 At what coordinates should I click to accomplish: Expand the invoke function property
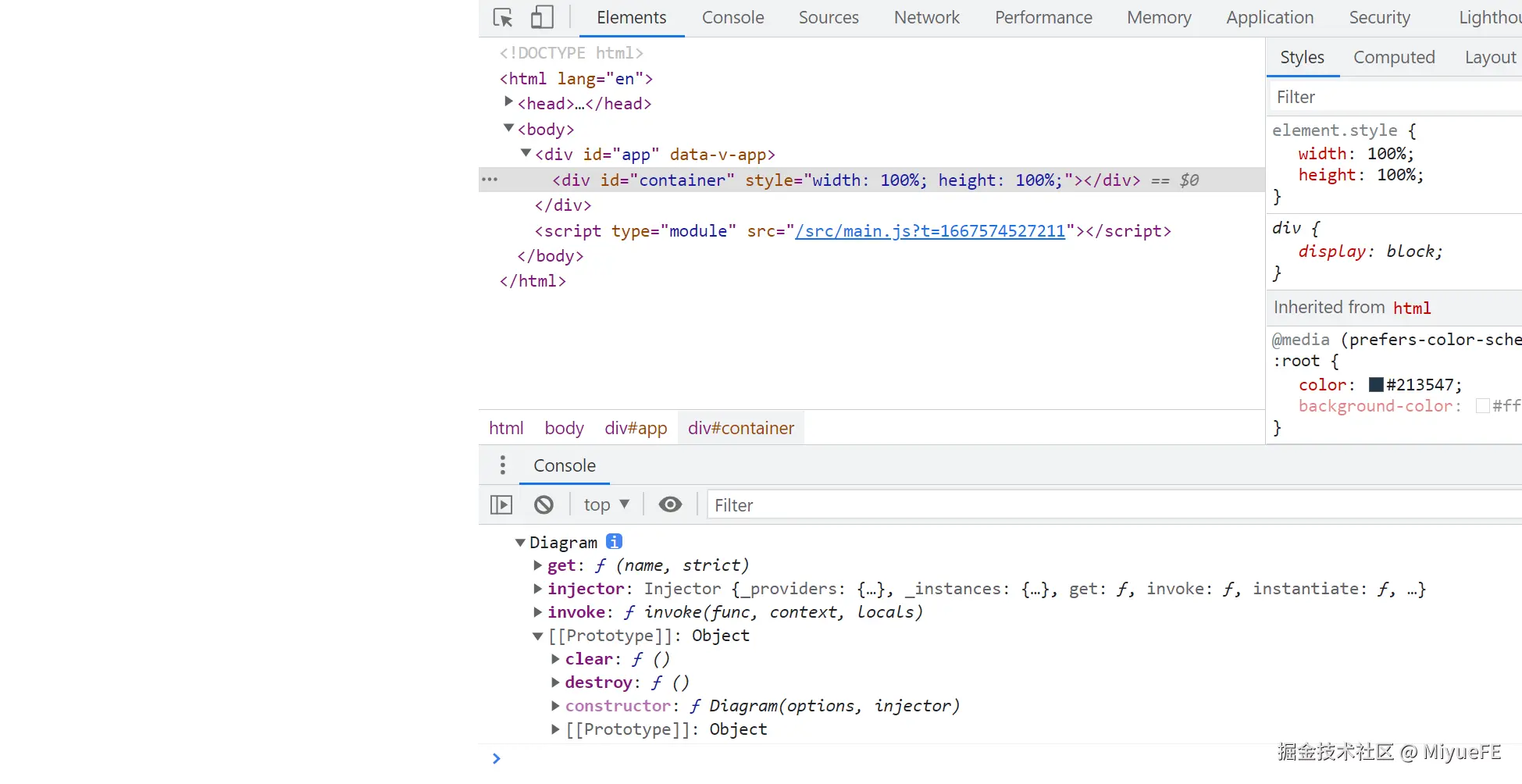pos(537,612)
